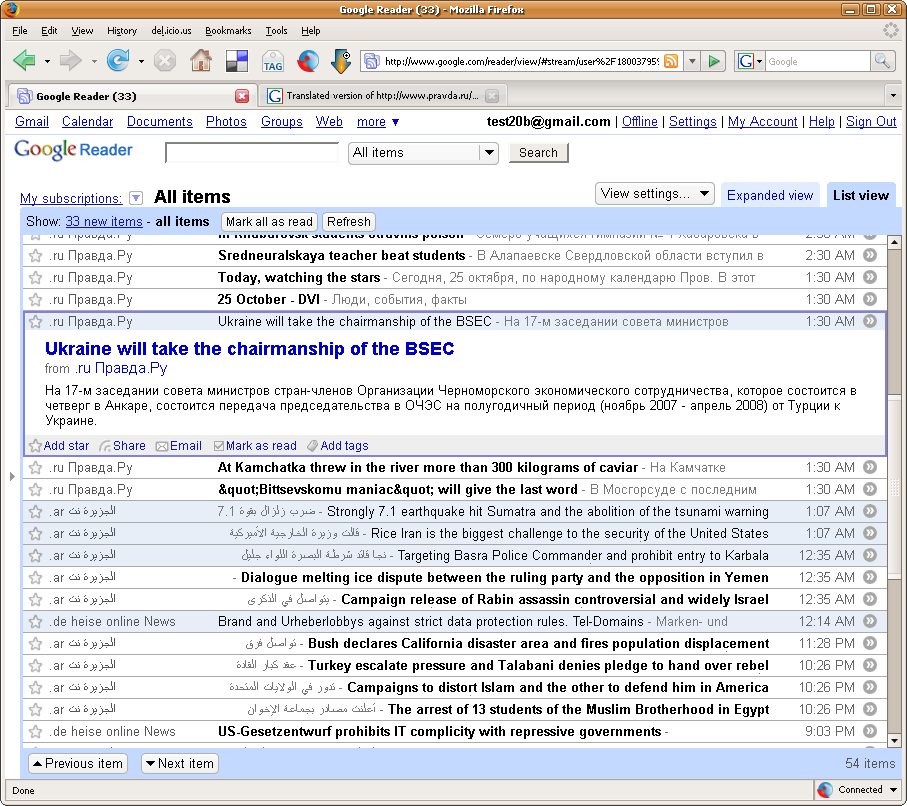907x806 pixels.
Task: Click the RSS feed icon in address bar
Action: pos(671,61)
